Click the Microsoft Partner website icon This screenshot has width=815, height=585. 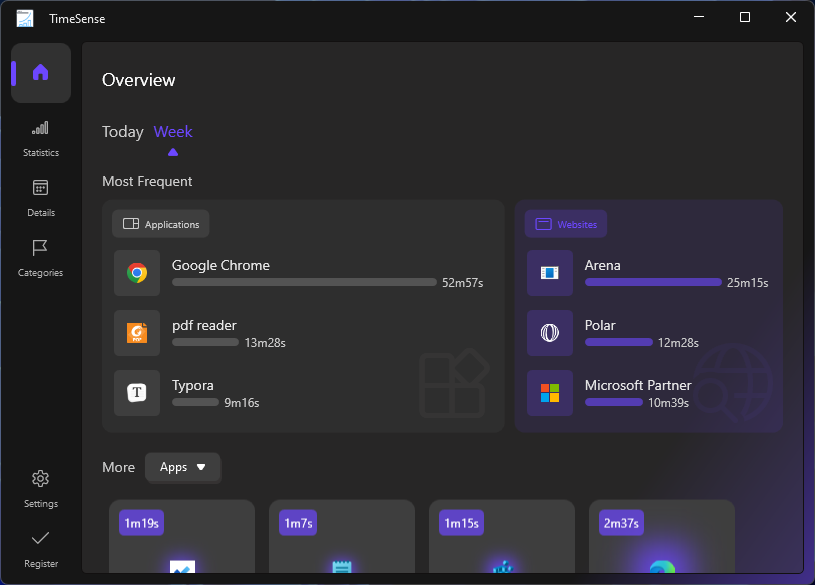549,392
